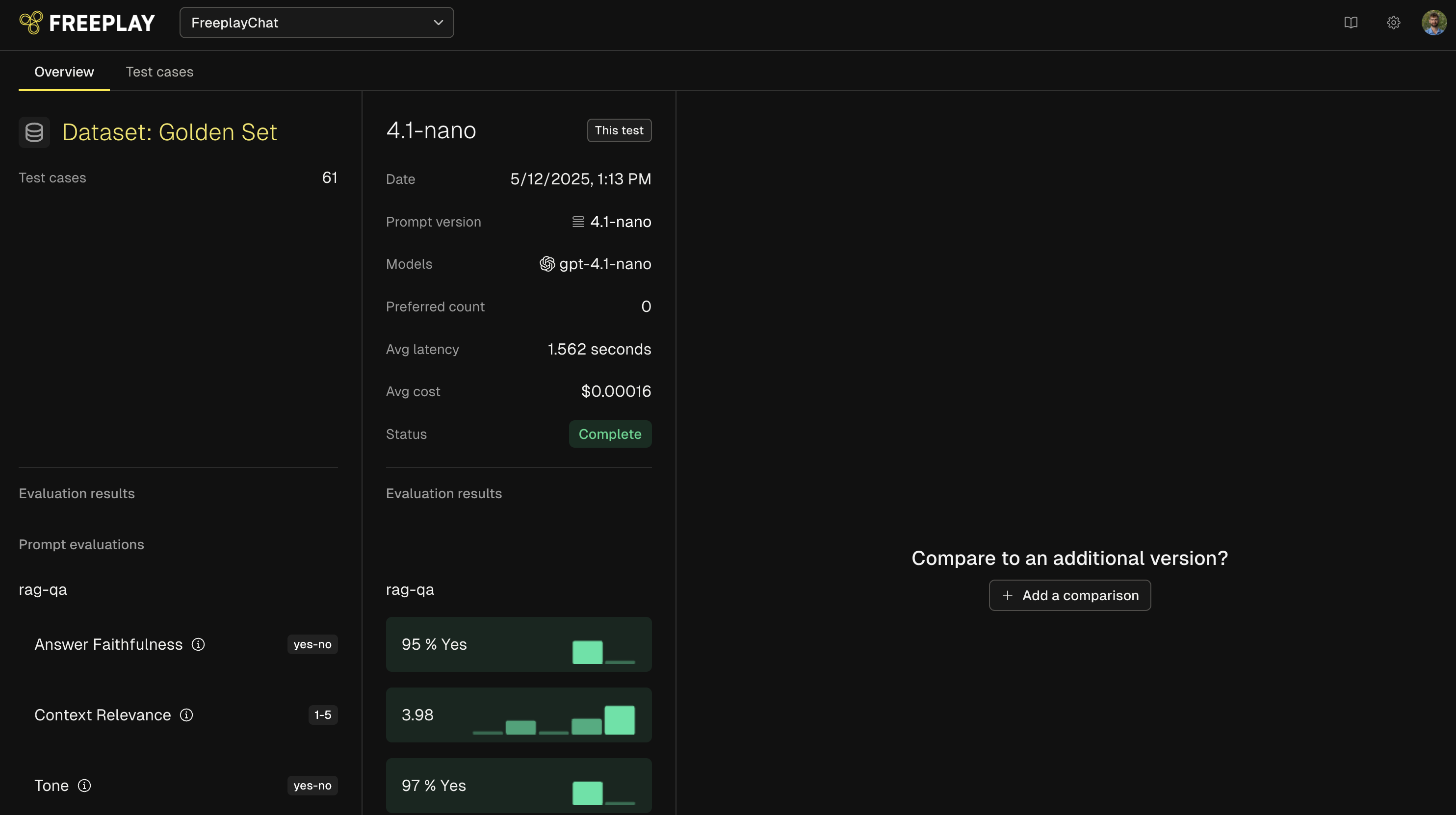Click the chevron in the project selector
Screen dimensions: 1456x815
pos(438,23)
